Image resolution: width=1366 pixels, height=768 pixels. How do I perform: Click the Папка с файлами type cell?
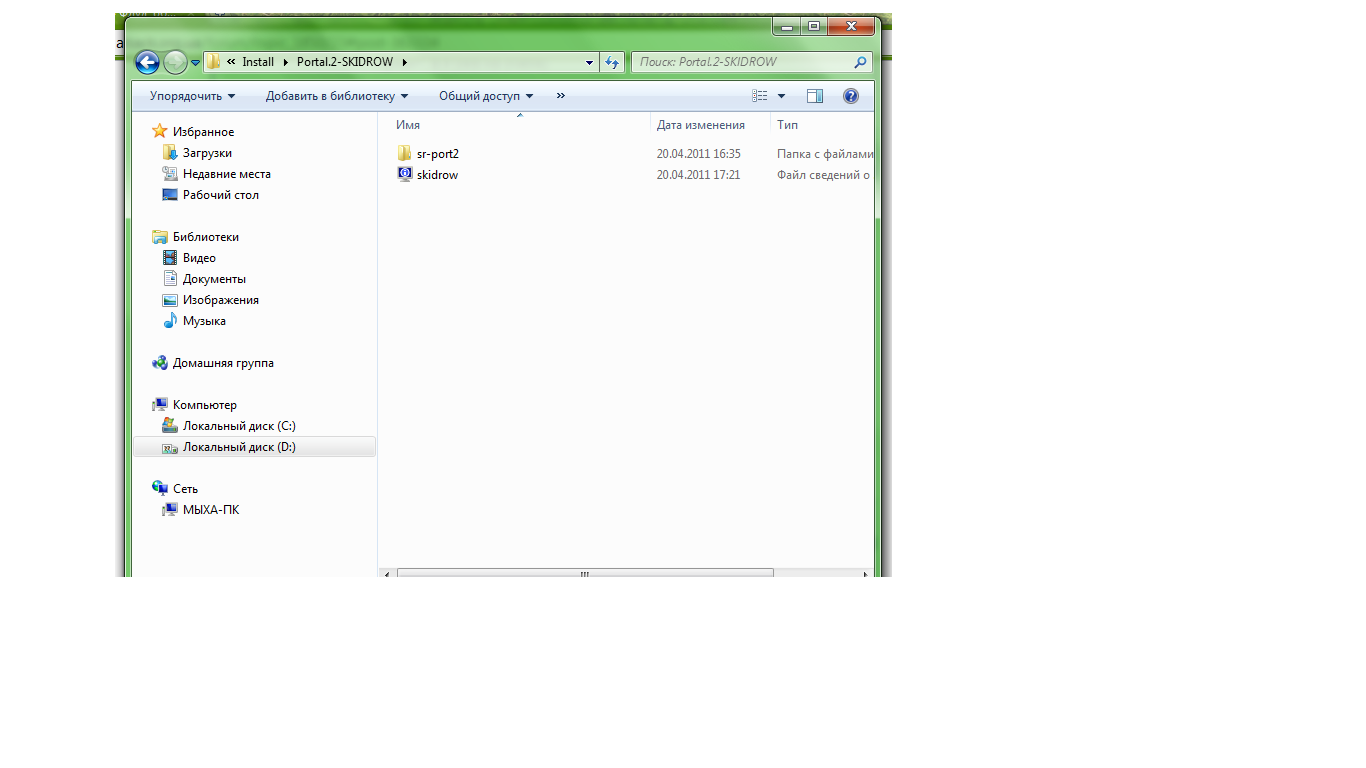[825, 154]
